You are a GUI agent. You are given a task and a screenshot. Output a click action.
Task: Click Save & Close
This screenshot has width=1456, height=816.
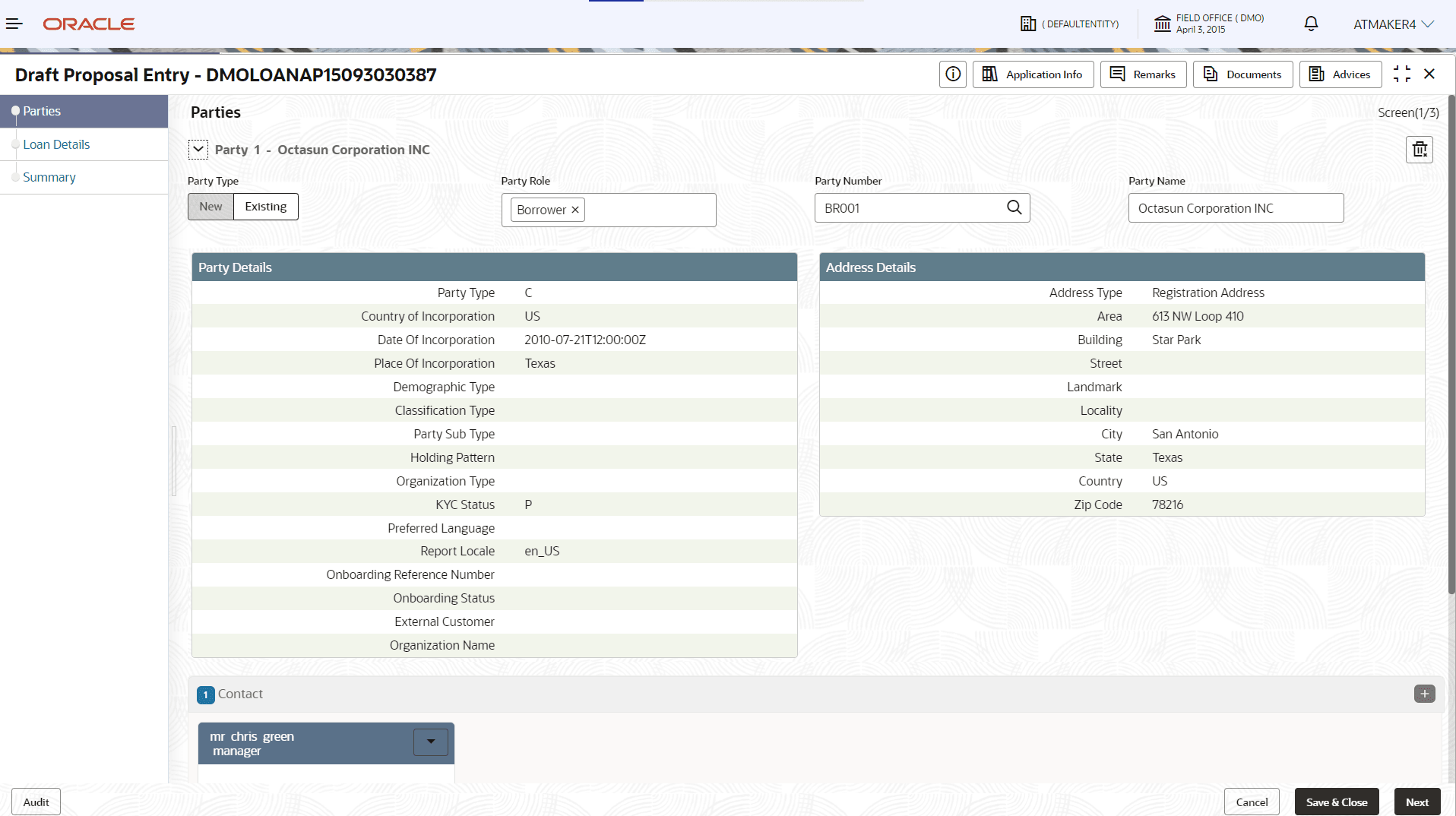[1337, 802]
